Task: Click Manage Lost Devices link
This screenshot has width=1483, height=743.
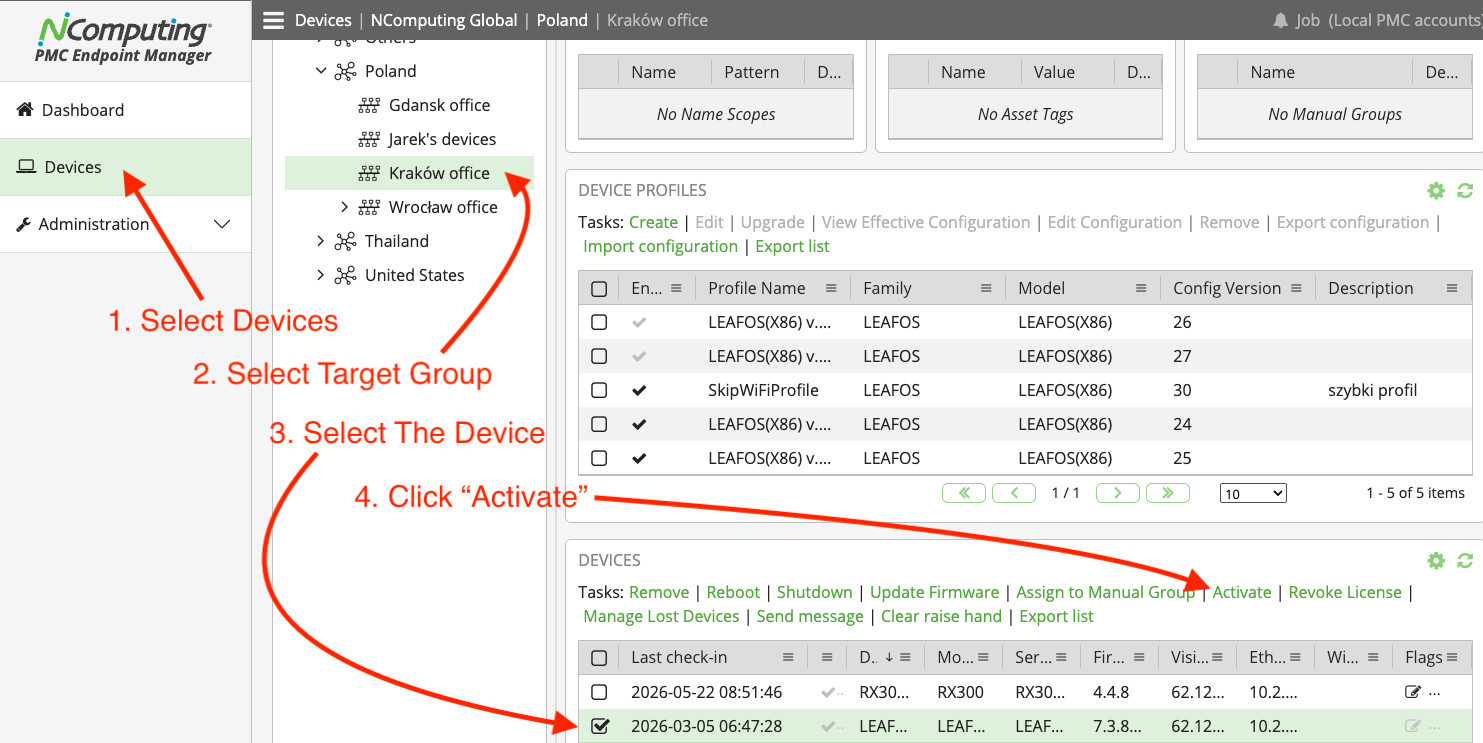Action: pyautogui.click(x=661, y=616)
